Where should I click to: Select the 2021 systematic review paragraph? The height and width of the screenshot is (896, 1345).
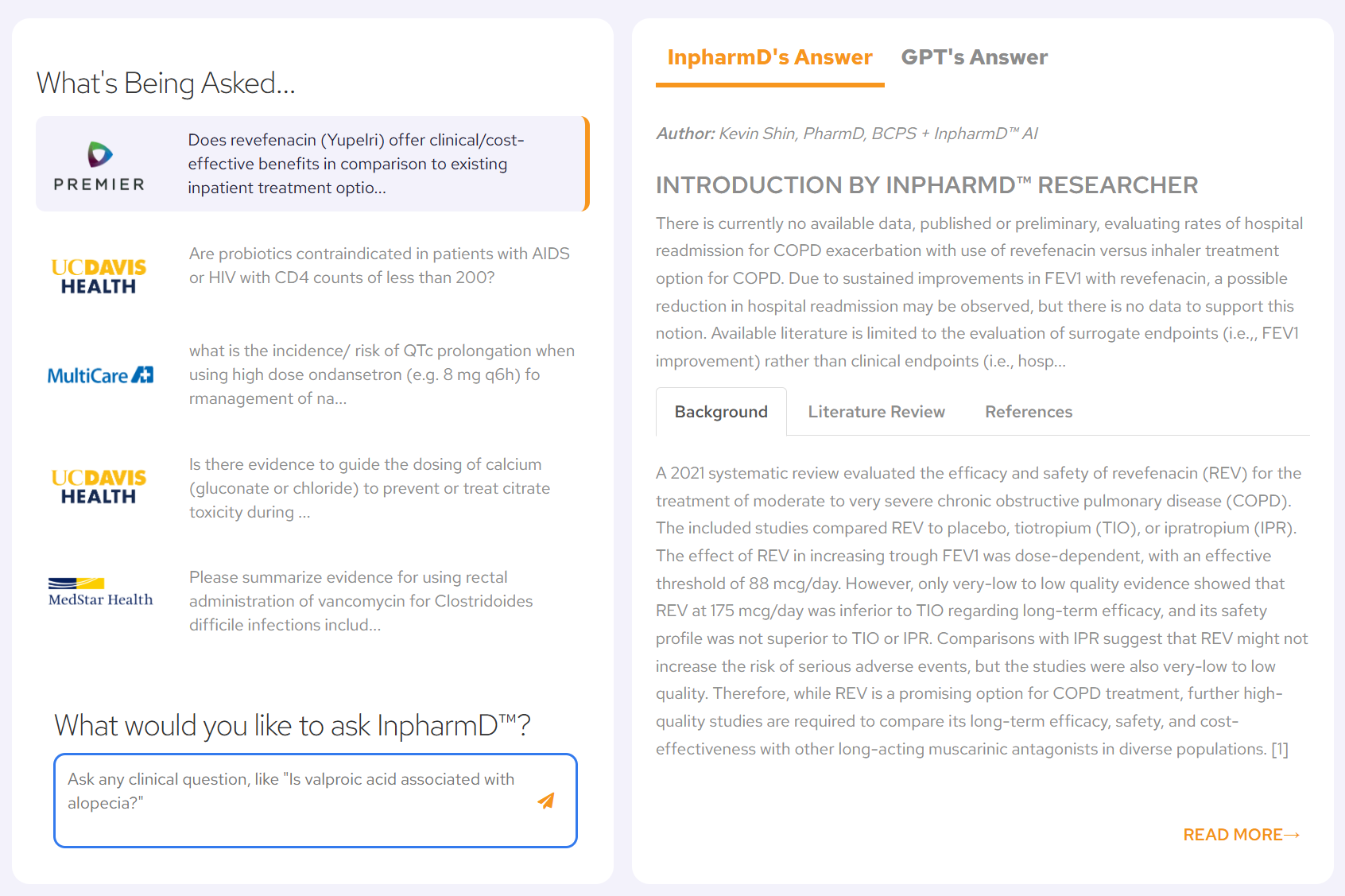(x=982, y=611)
